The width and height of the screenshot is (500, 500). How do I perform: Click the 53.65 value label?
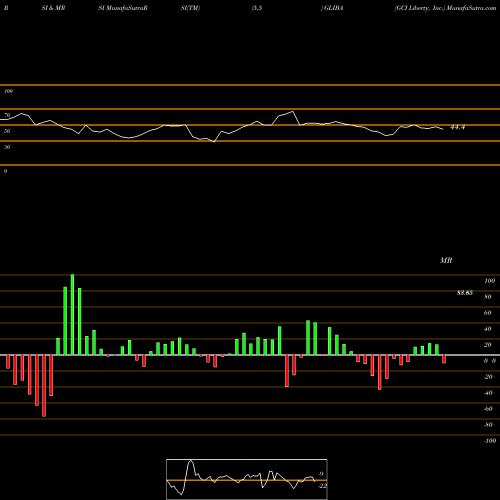tap(465, 293)
